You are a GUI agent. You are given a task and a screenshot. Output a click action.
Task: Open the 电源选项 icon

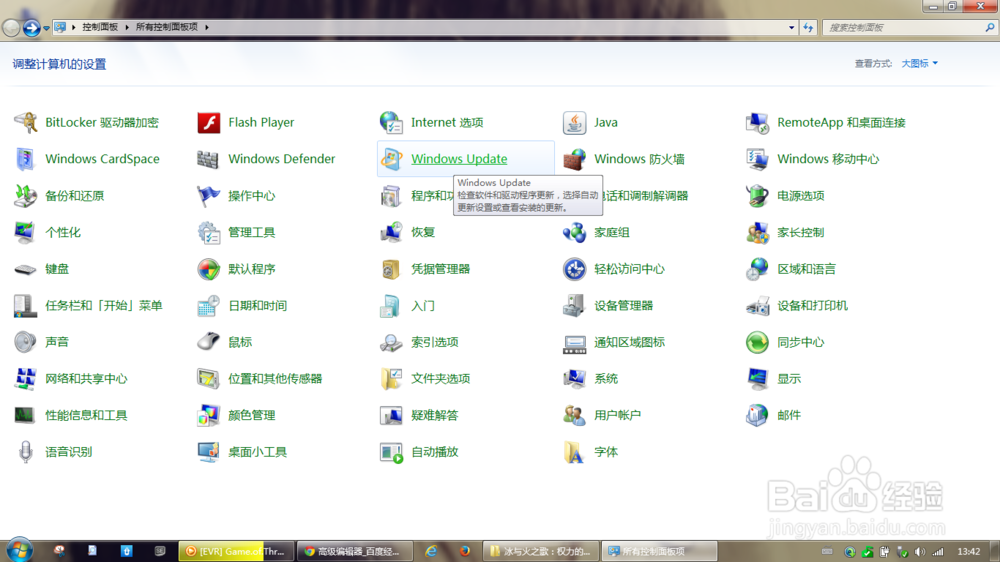[757, 196]
